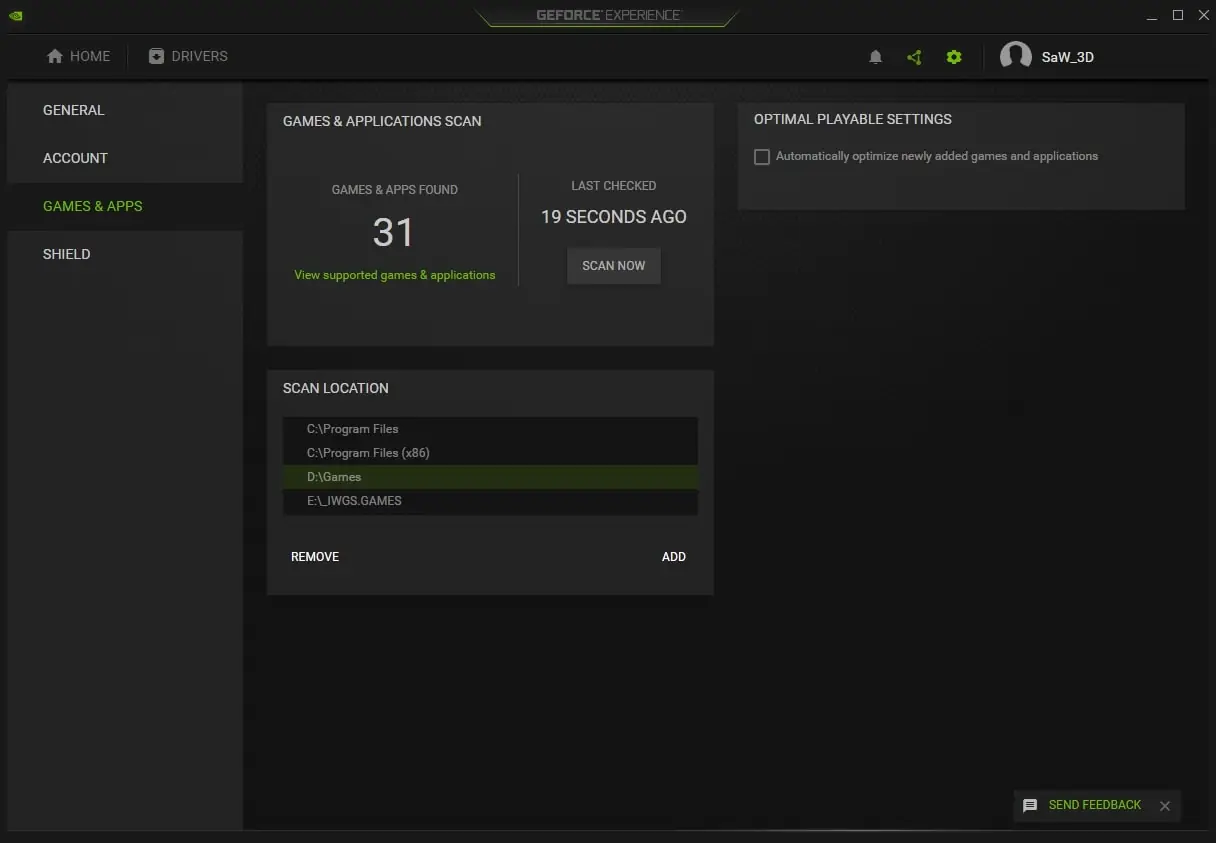Select the GAMES & APPS section

tap(125, 206)
